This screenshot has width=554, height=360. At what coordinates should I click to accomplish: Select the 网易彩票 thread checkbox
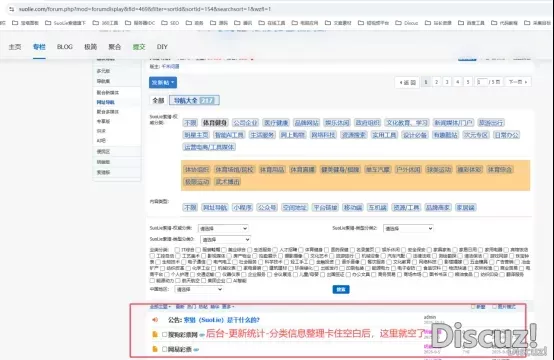(164, 349)
